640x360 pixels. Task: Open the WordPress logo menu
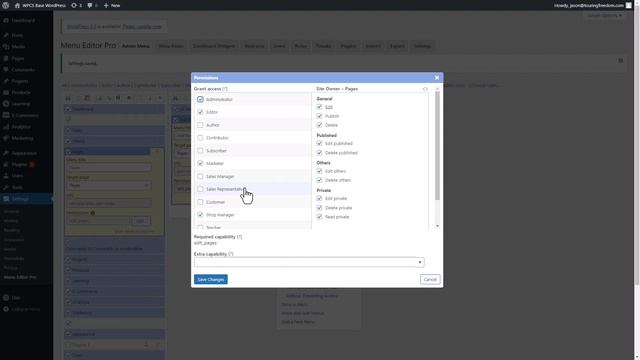pos(6,5)
